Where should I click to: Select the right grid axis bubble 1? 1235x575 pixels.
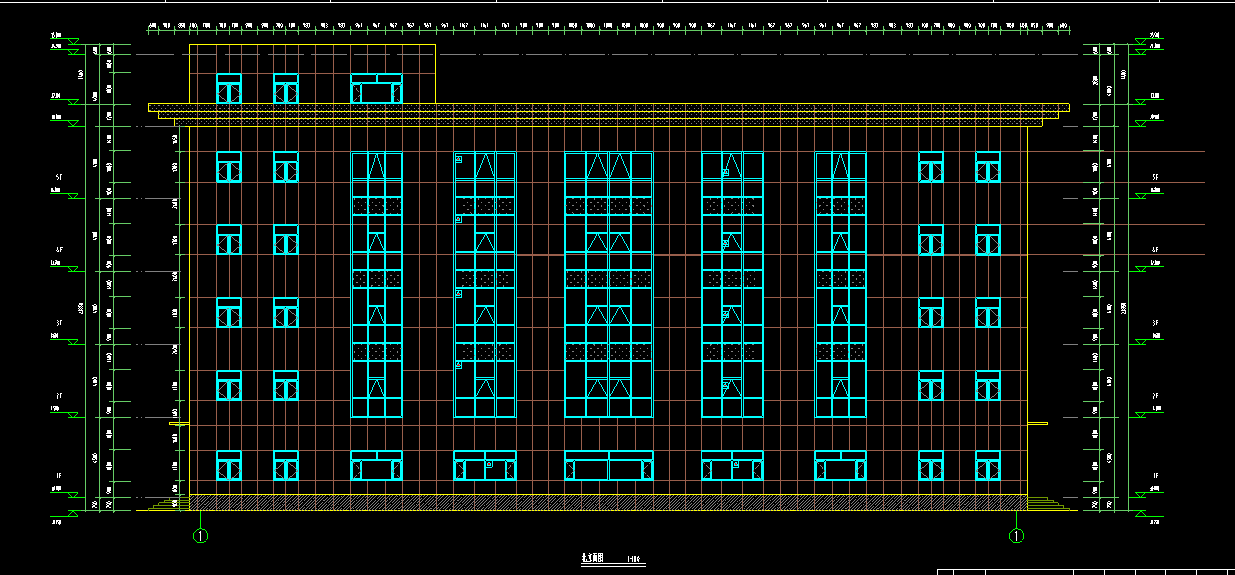1016,536
